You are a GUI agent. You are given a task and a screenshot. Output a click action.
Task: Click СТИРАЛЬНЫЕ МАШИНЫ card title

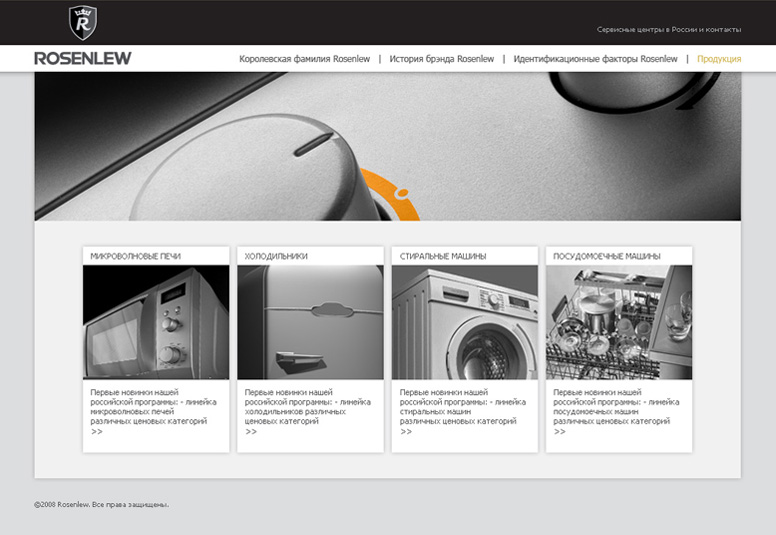443,256
